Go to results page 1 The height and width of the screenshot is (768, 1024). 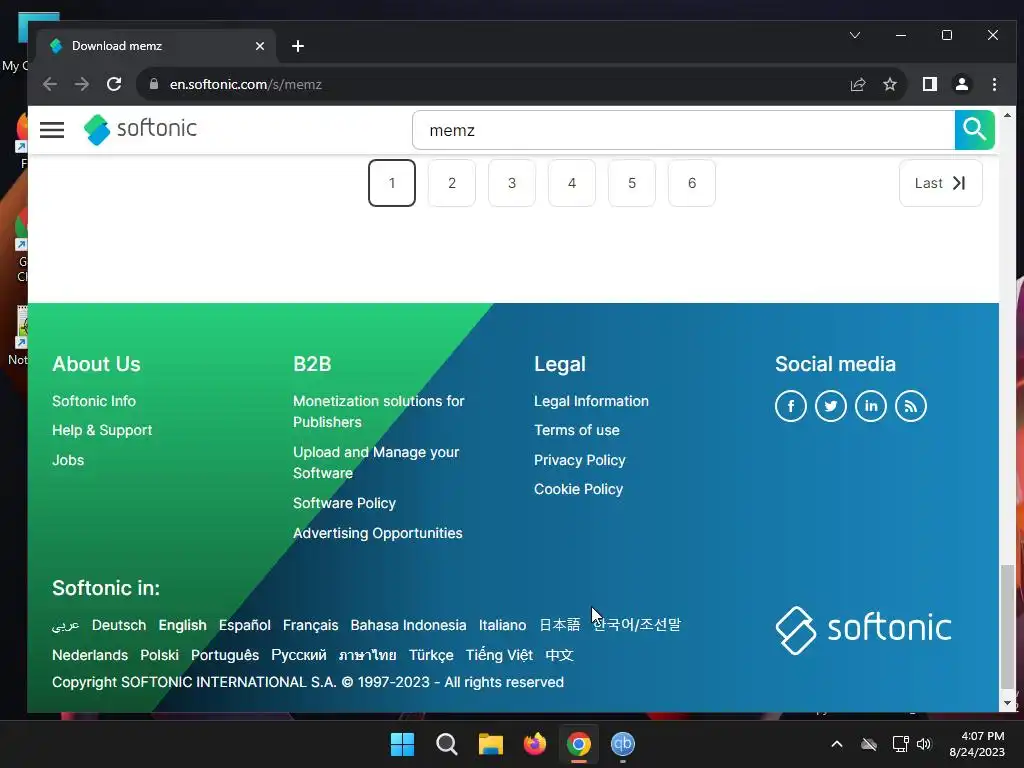pos(392,183)
